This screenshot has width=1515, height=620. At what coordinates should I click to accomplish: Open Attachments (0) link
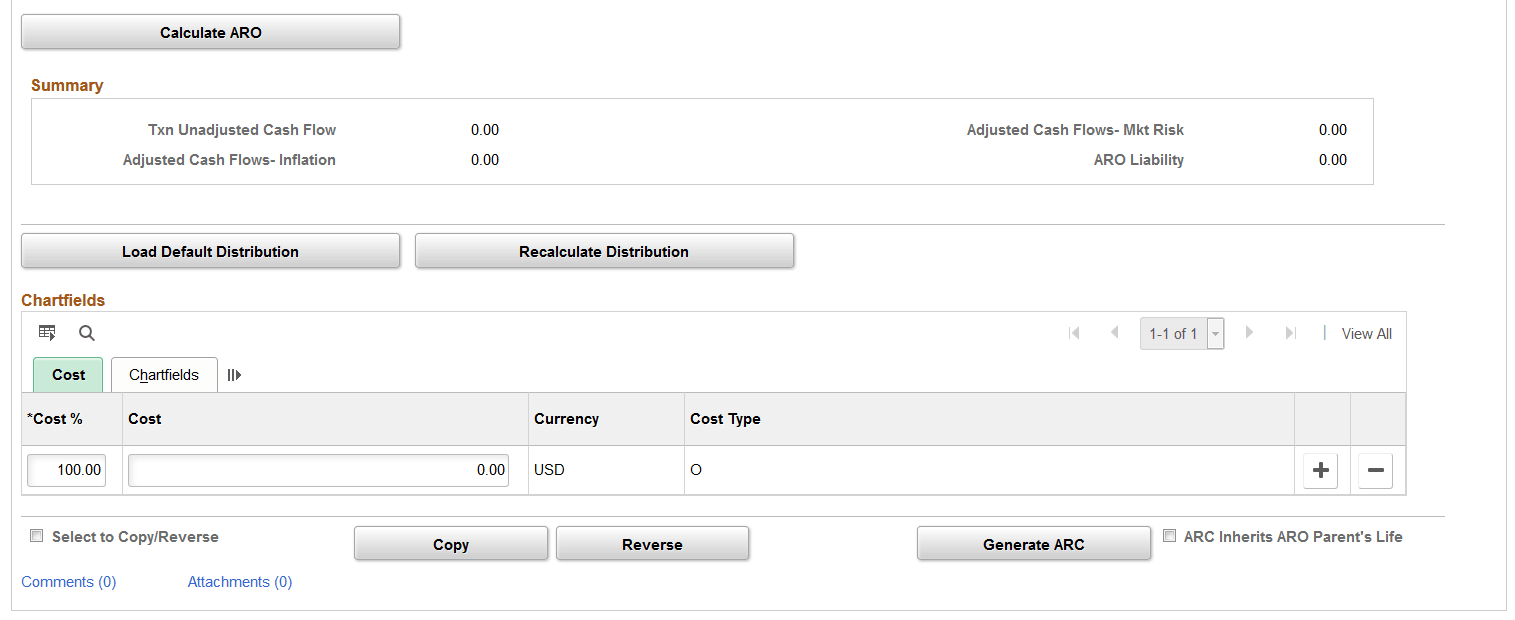coord(240,582)
